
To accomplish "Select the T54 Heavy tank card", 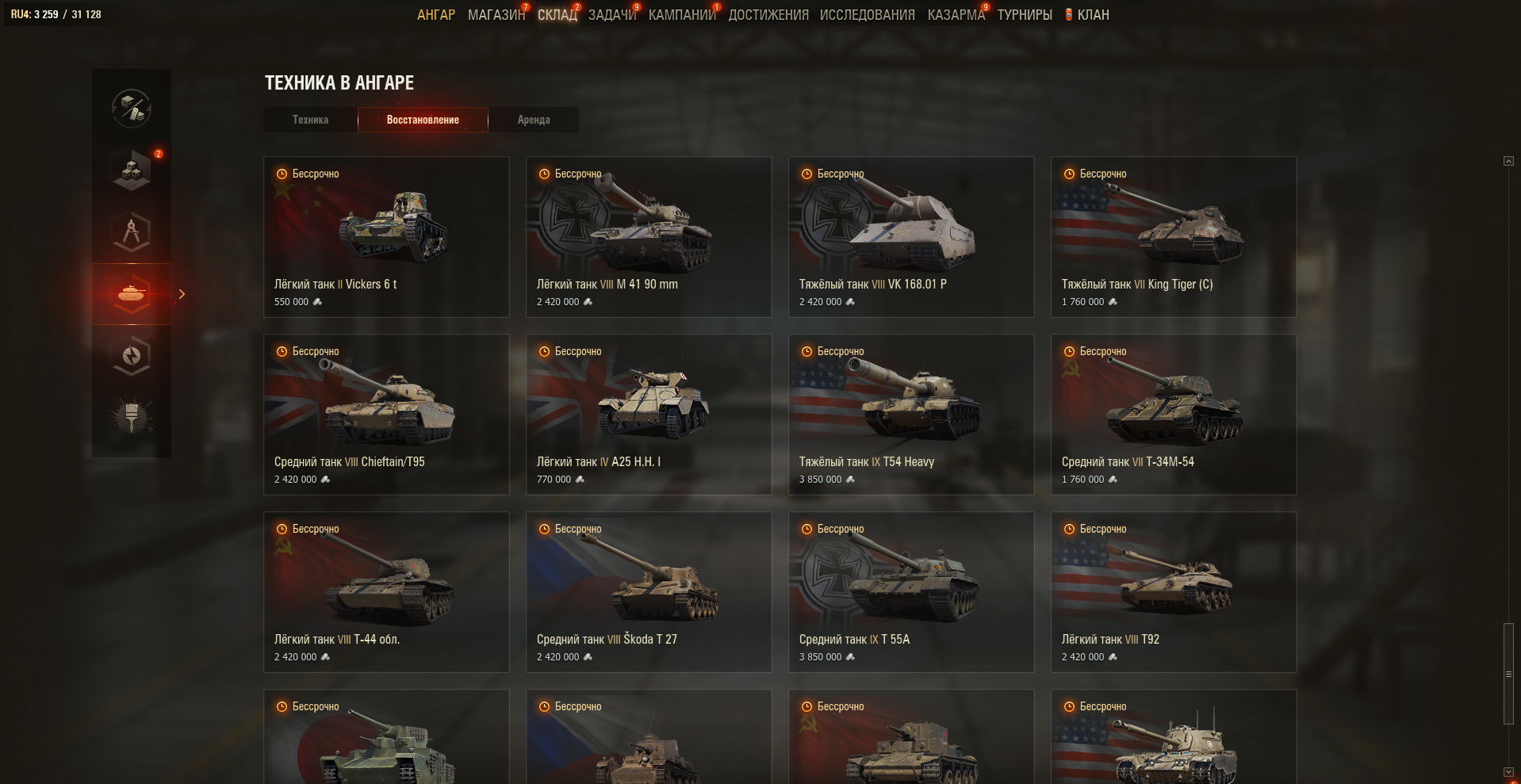I will tap(911, 415).
